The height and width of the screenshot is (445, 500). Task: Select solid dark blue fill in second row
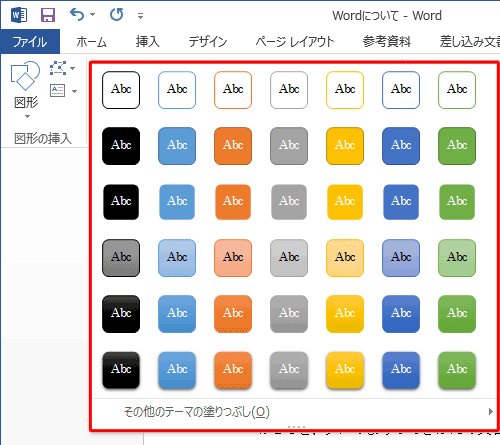401,146
